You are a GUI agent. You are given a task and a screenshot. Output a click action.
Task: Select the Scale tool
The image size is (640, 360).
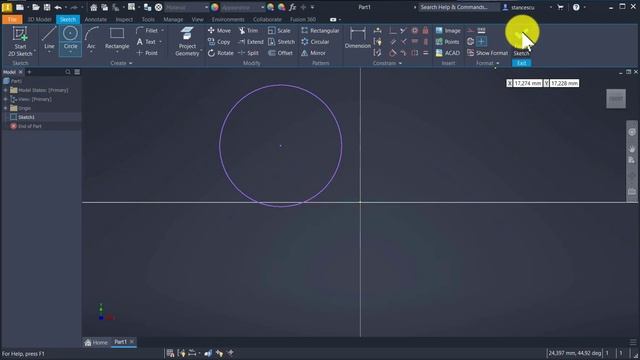tap(279, 31)
